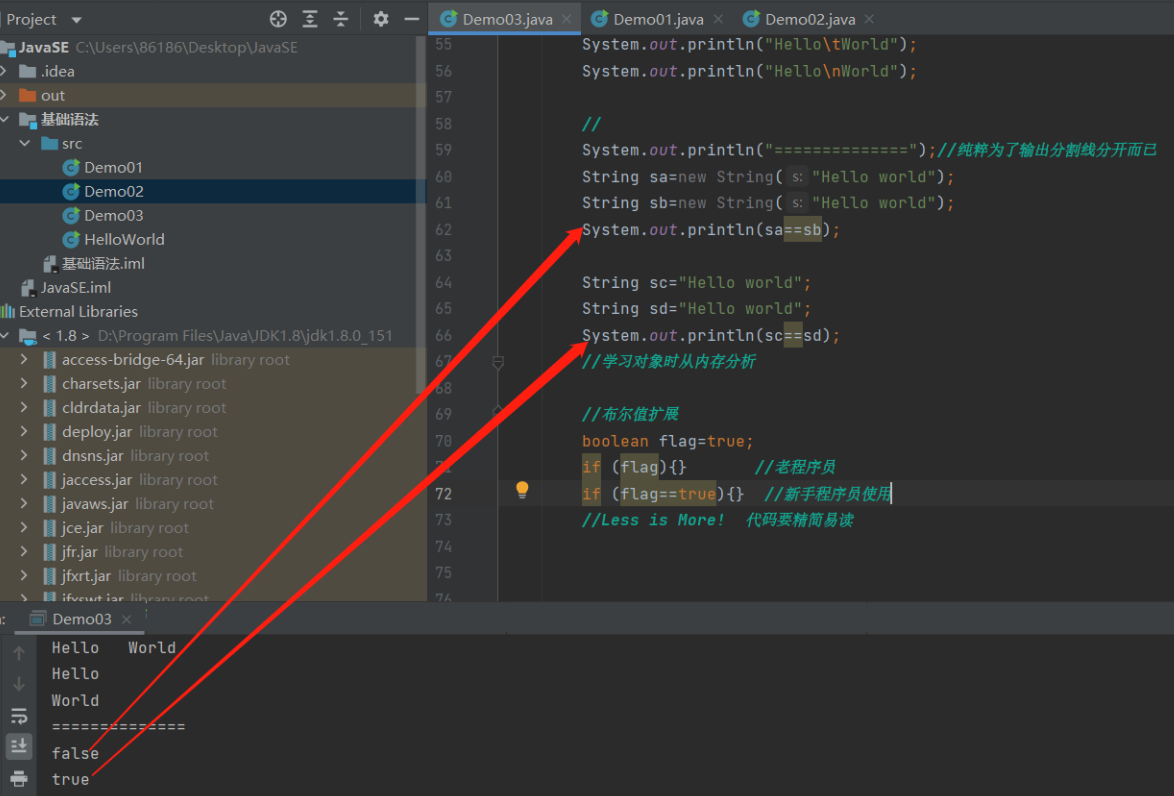Select Demo01 class in project tree
Screen dimensions: 1174x796
[x=112, y=167]
